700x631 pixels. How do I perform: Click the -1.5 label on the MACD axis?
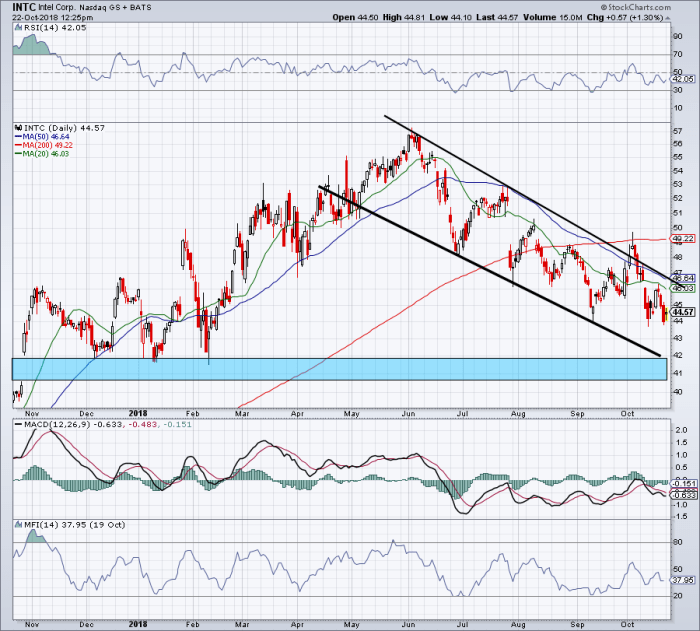pos(680,516)
